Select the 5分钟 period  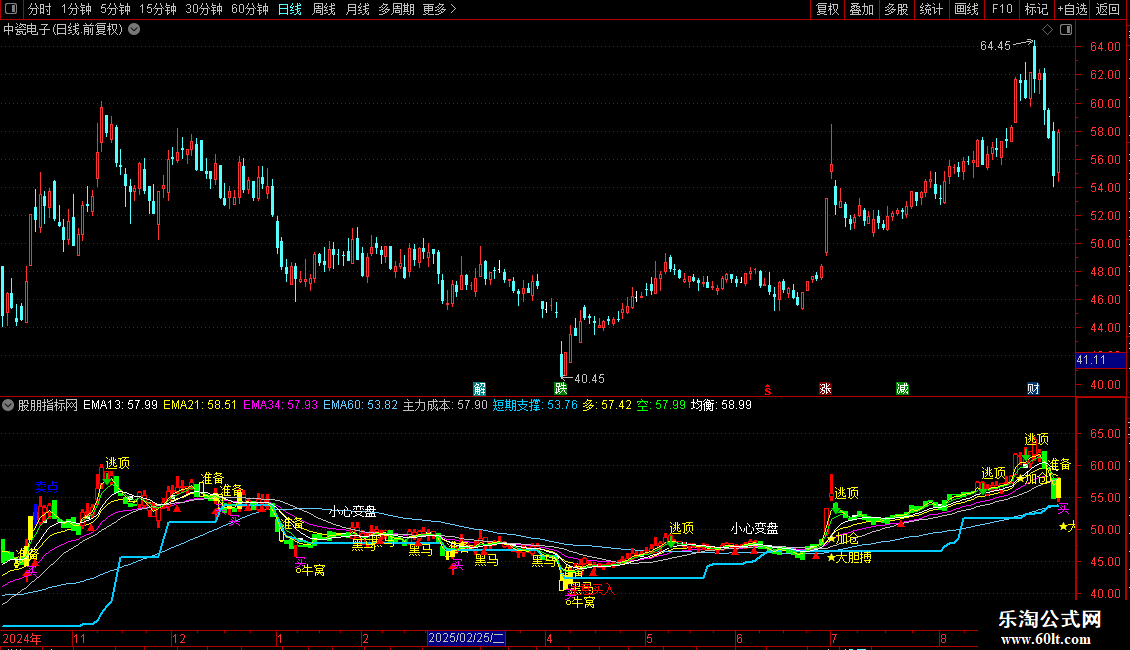(x=115, y=9)
